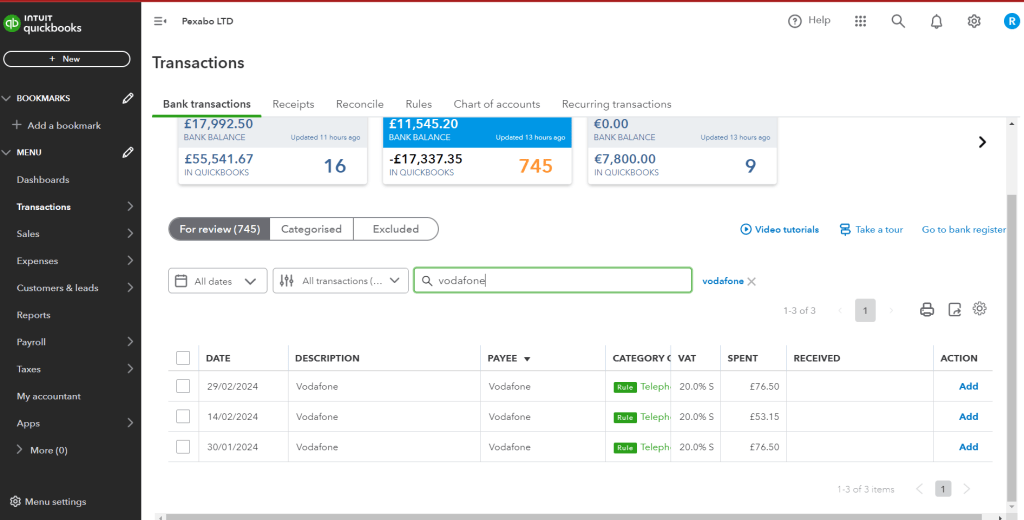Open the Help menu
This screenshot has height=520, width=1024.
[x=809, y=21]
